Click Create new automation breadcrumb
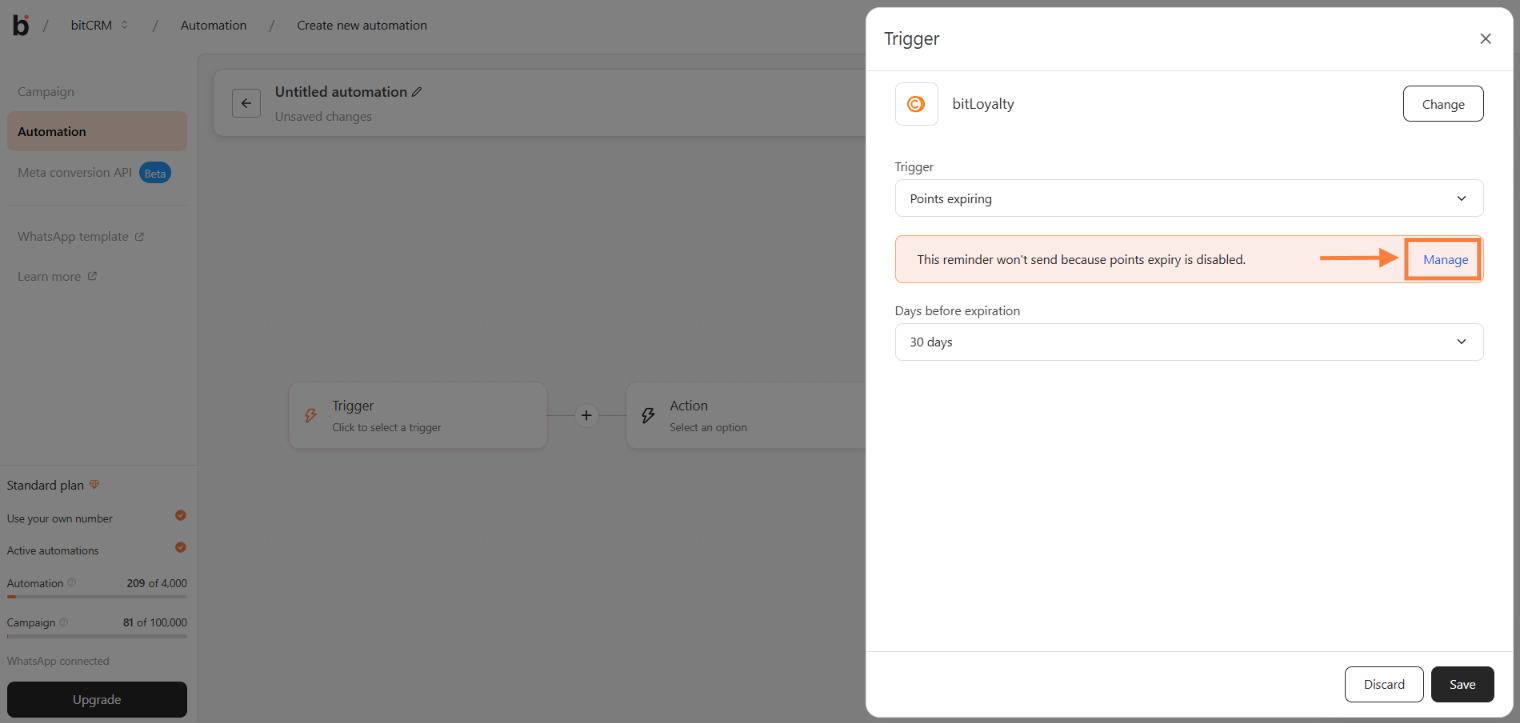 click(362, 25)
